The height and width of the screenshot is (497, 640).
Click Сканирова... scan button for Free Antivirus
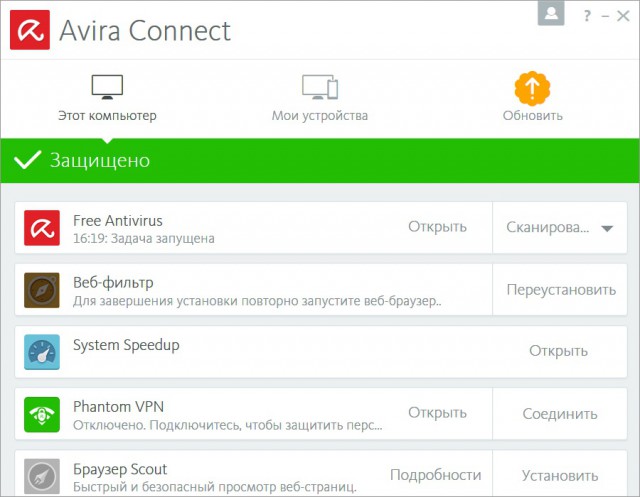tap(547, 227)
